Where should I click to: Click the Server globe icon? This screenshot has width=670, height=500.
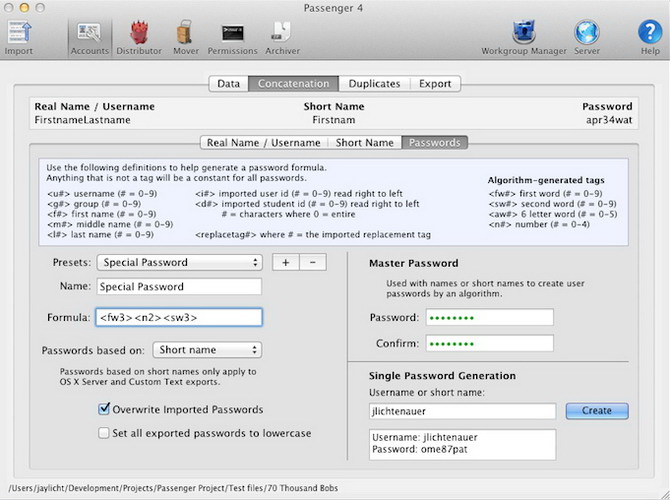[x=587, y=34]
